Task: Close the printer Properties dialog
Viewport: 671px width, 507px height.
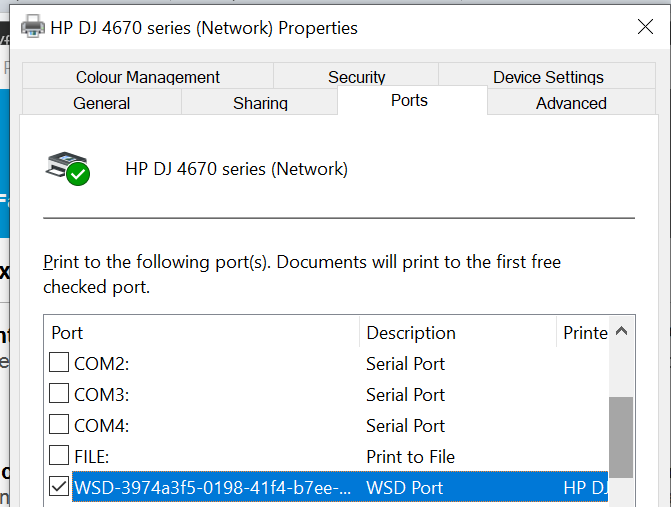Action: [x=645, y=27]
